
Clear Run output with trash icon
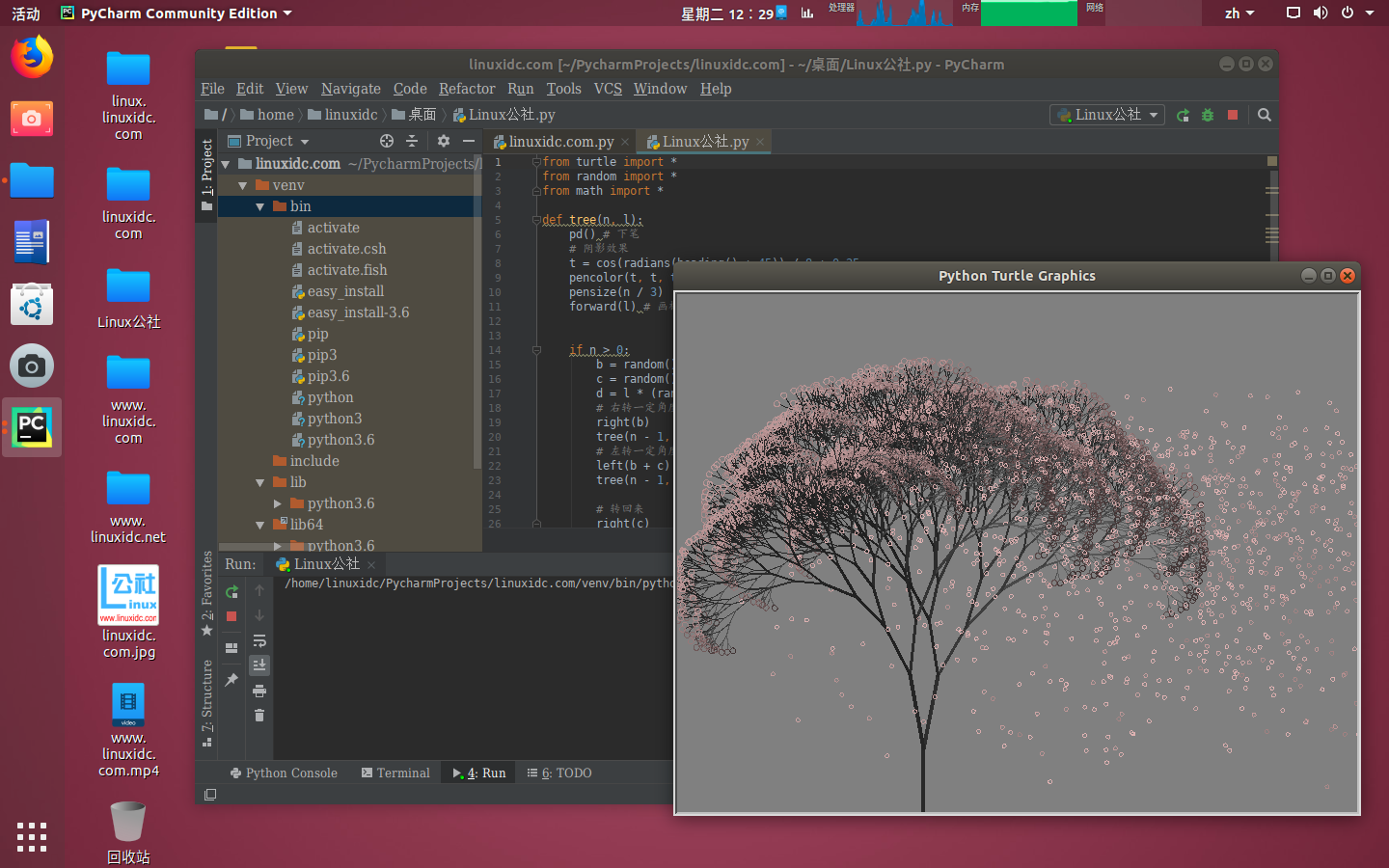click(x=259, y=716)
